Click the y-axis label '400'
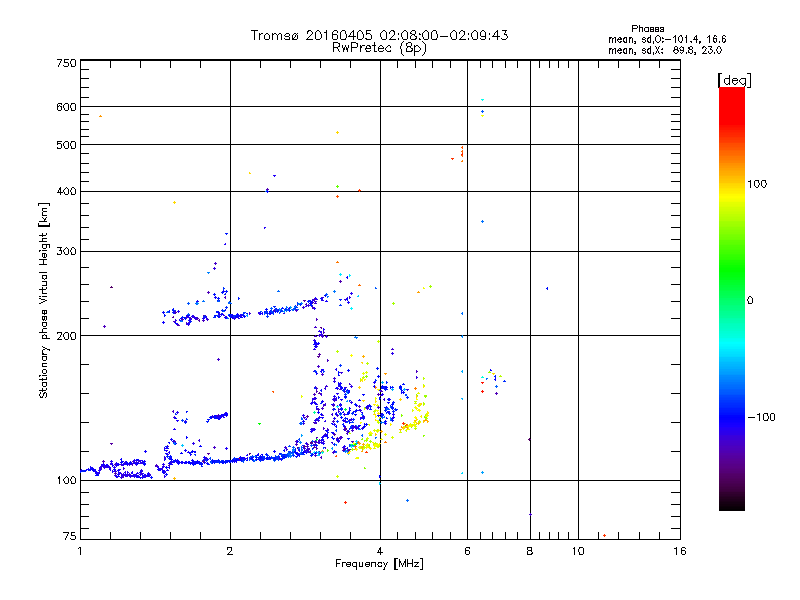This screenshot has height=600, width=800. 66,191
